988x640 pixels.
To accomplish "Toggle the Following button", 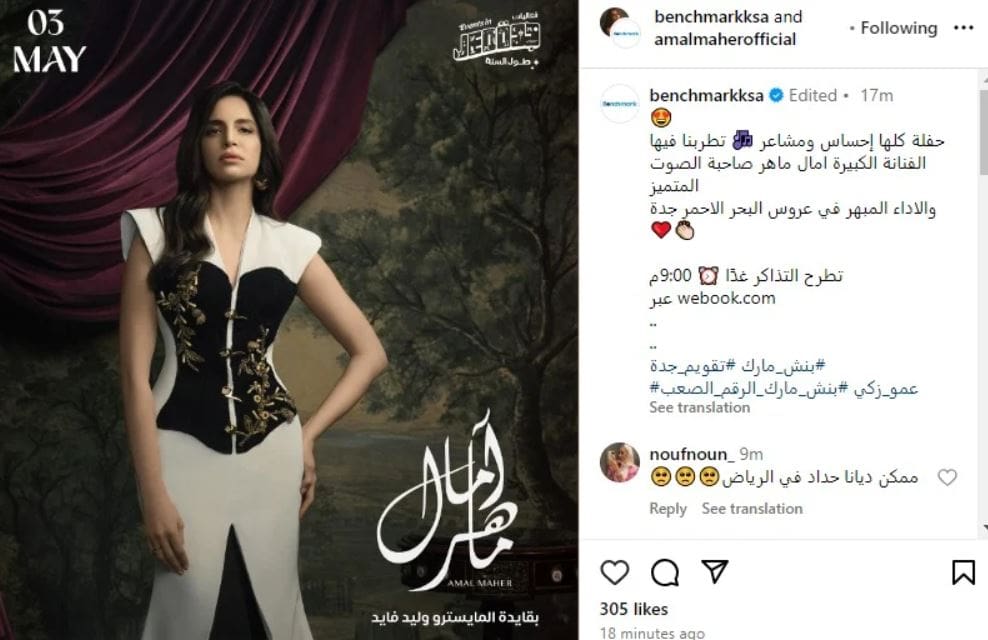I will pos(899,28).
